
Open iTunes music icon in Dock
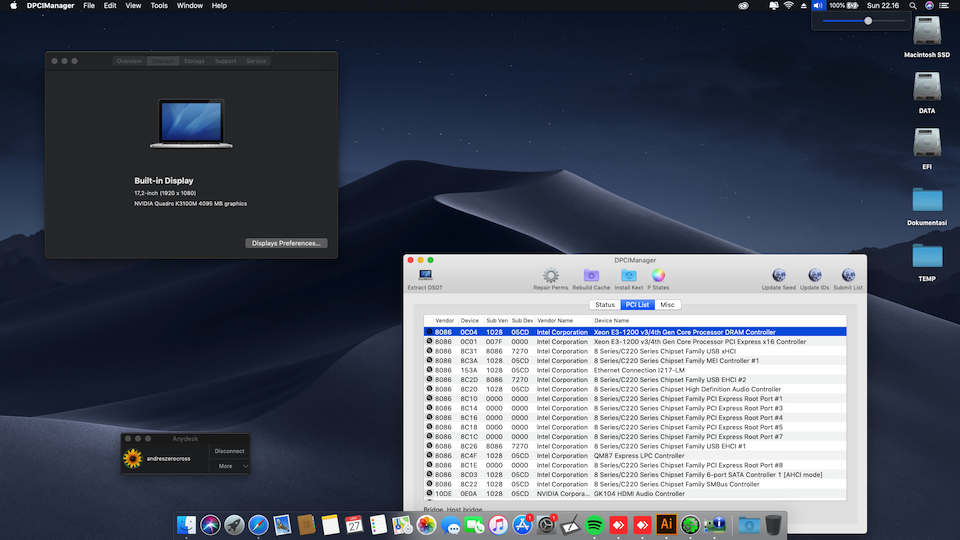(498, 525)
